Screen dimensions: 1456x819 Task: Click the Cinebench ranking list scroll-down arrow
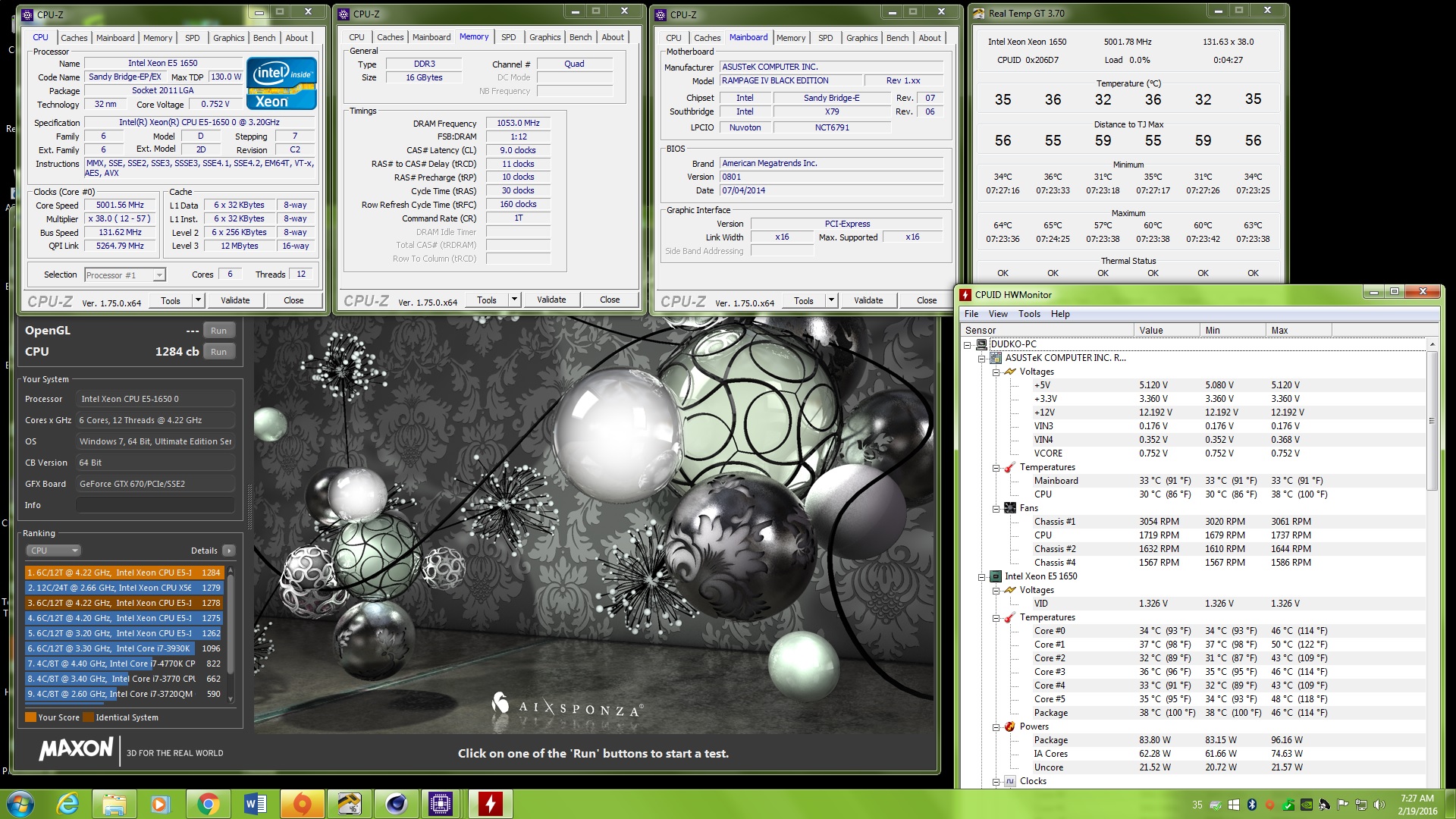tap(231, 699)
